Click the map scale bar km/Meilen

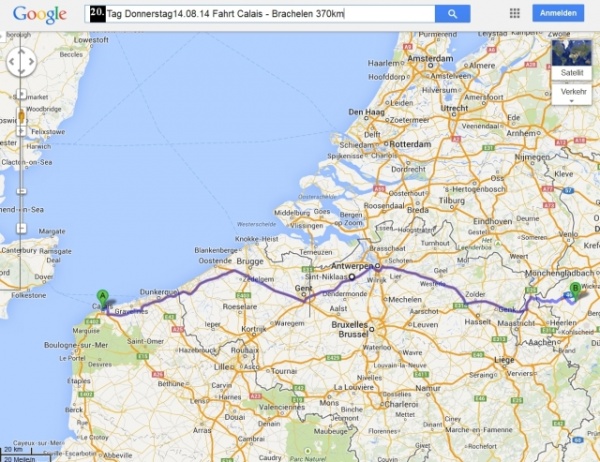coord(25,454)
